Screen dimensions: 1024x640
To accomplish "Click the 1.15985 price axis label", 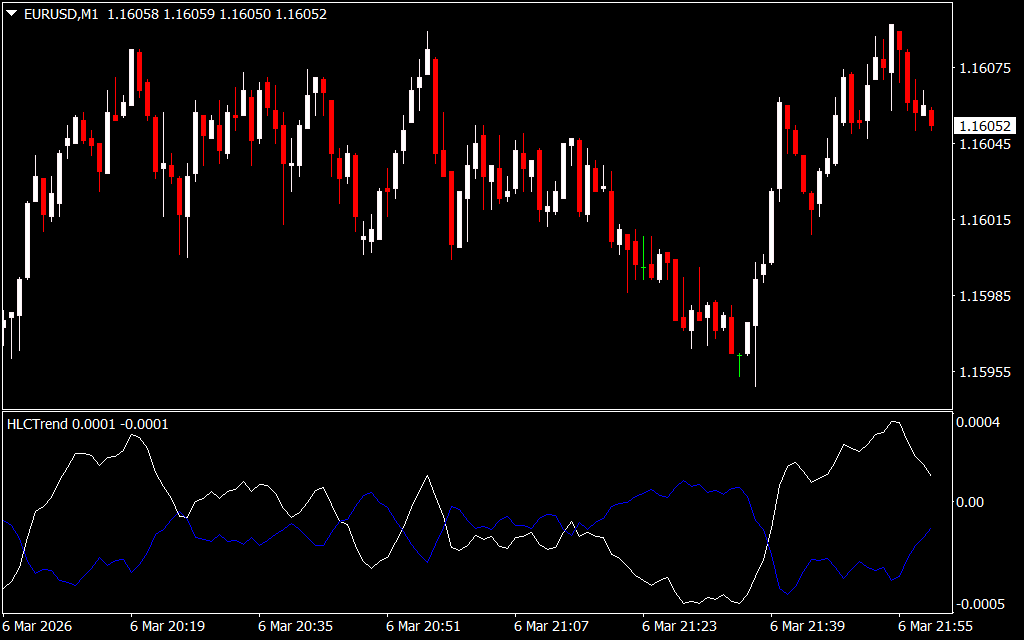I will click(x=983, y=296).
